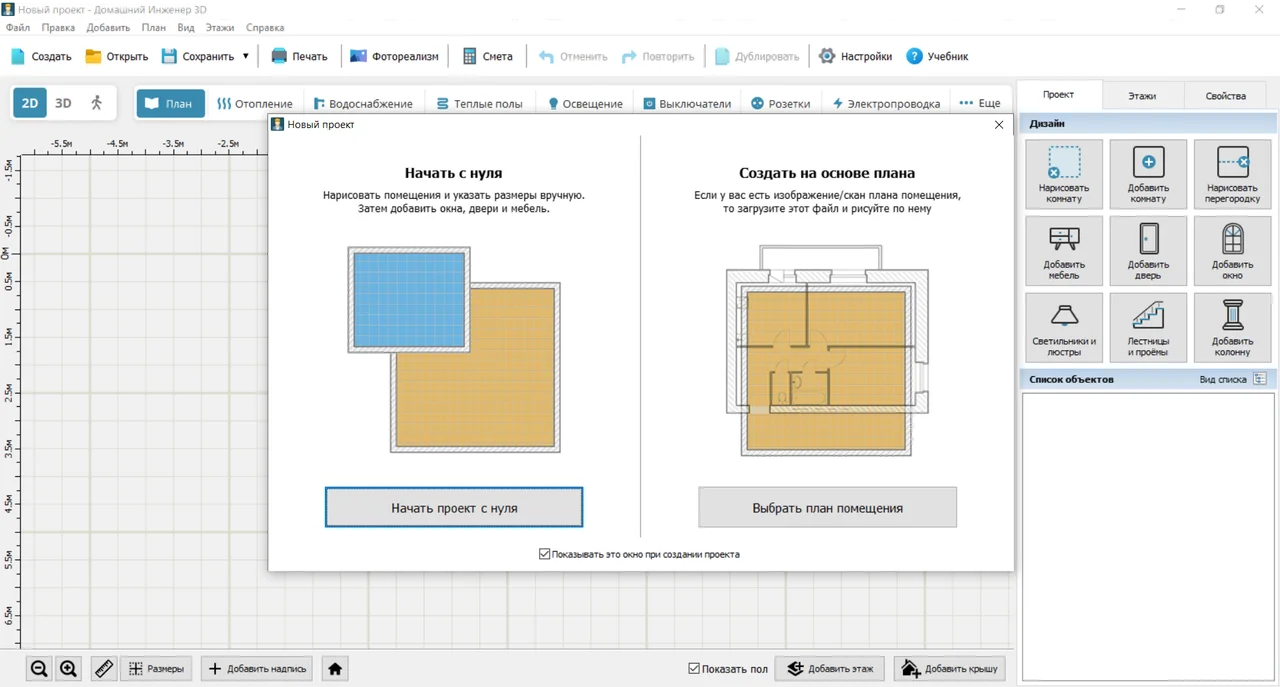1280x687 pixels.
Task: Switch to walking person view mode
Action: (97, 103)
